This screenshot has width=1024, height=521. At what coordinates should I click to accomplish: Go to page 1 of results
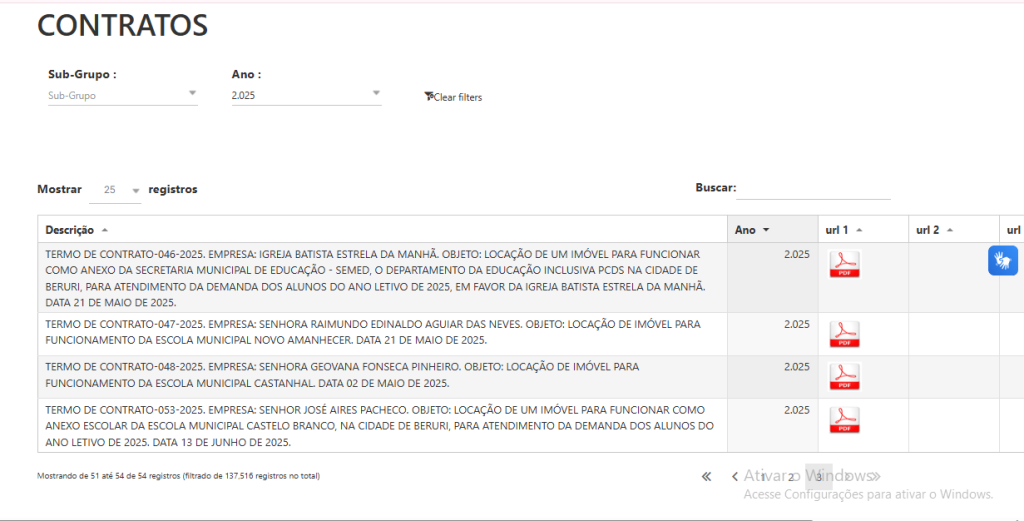click(763, 477)
